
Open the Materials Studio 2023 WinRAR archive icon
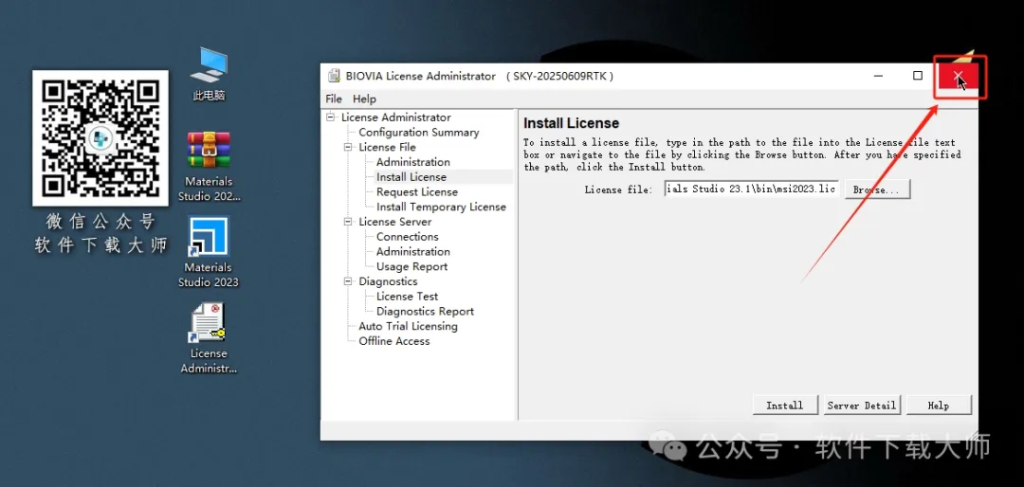point(209,151)
